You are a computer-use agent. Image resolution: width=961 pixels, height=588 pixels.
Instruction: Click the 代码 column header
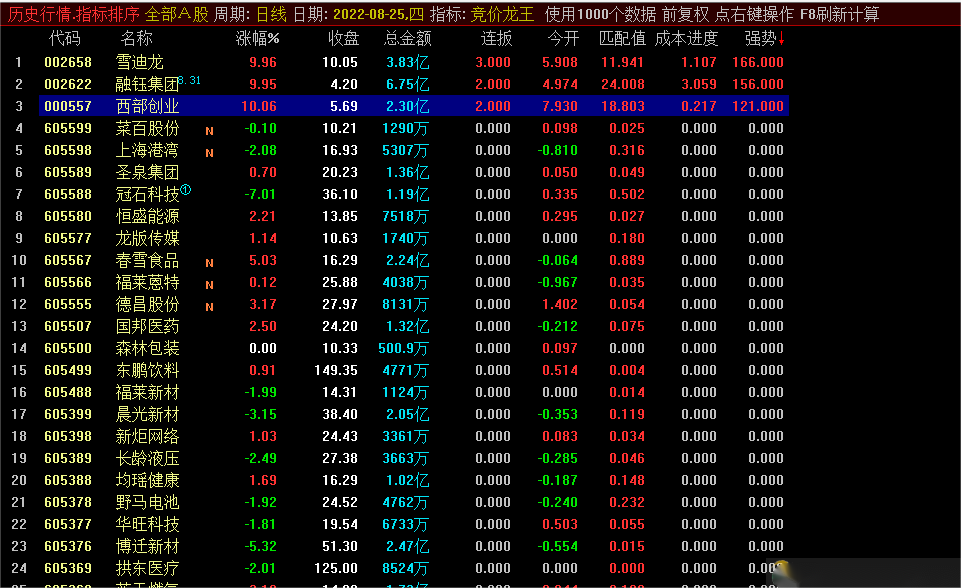click(64, 39)
